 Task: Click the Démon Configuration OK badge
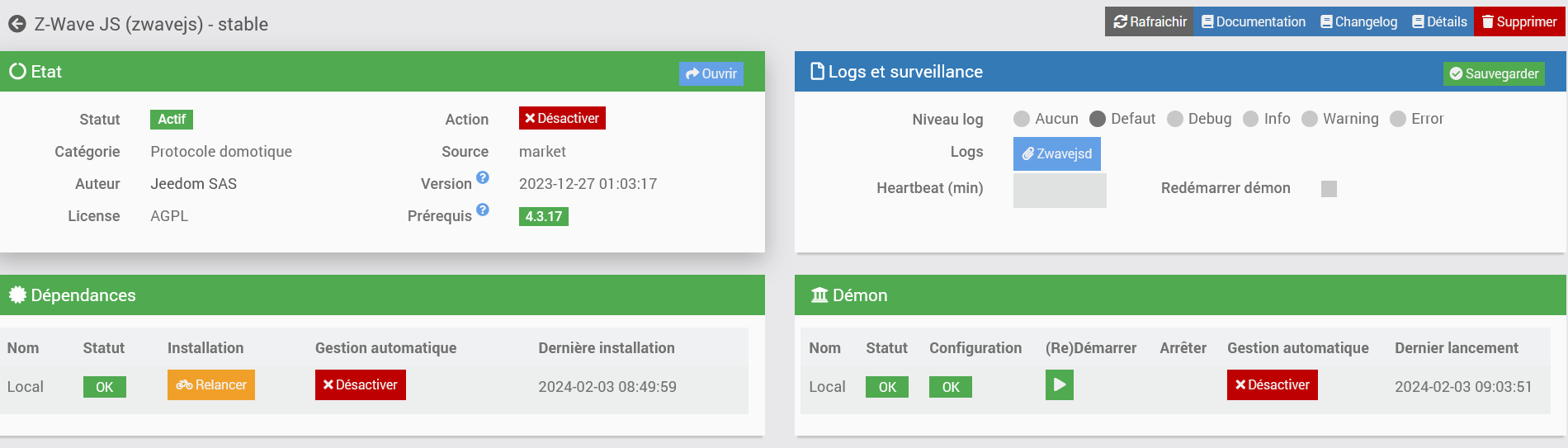[951, 387]
